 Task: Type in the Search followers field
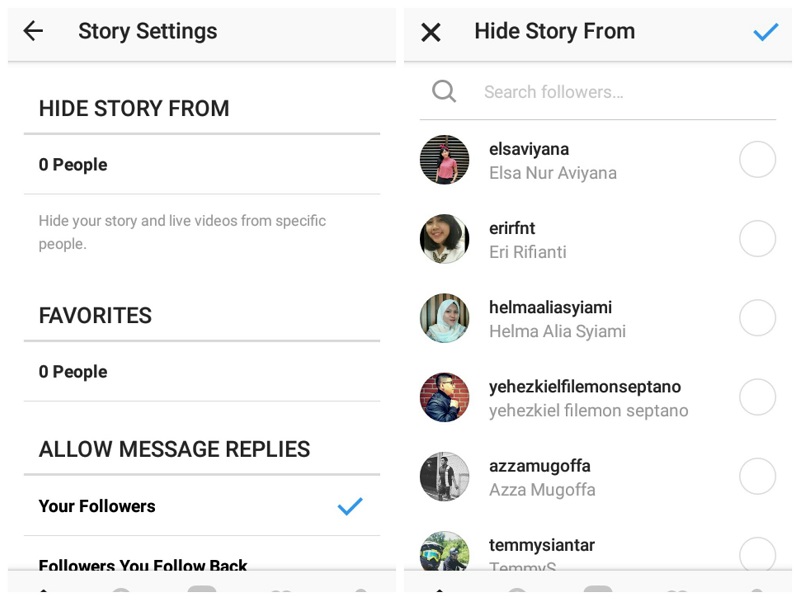tap(600, 92)
